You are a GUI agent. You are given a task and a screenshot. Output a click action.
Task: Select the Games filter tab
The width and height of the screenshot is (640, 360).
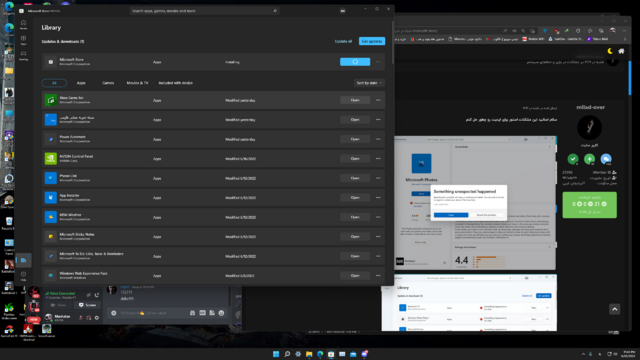click(x=108, y=83)
